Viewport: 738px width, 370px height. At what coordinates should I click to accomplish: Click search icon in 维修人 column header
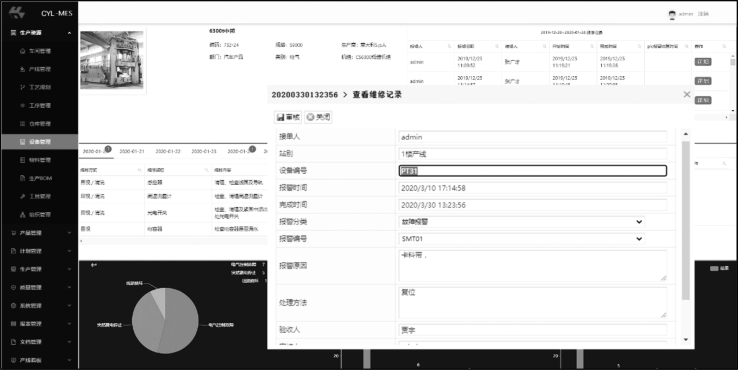[545, 46]
